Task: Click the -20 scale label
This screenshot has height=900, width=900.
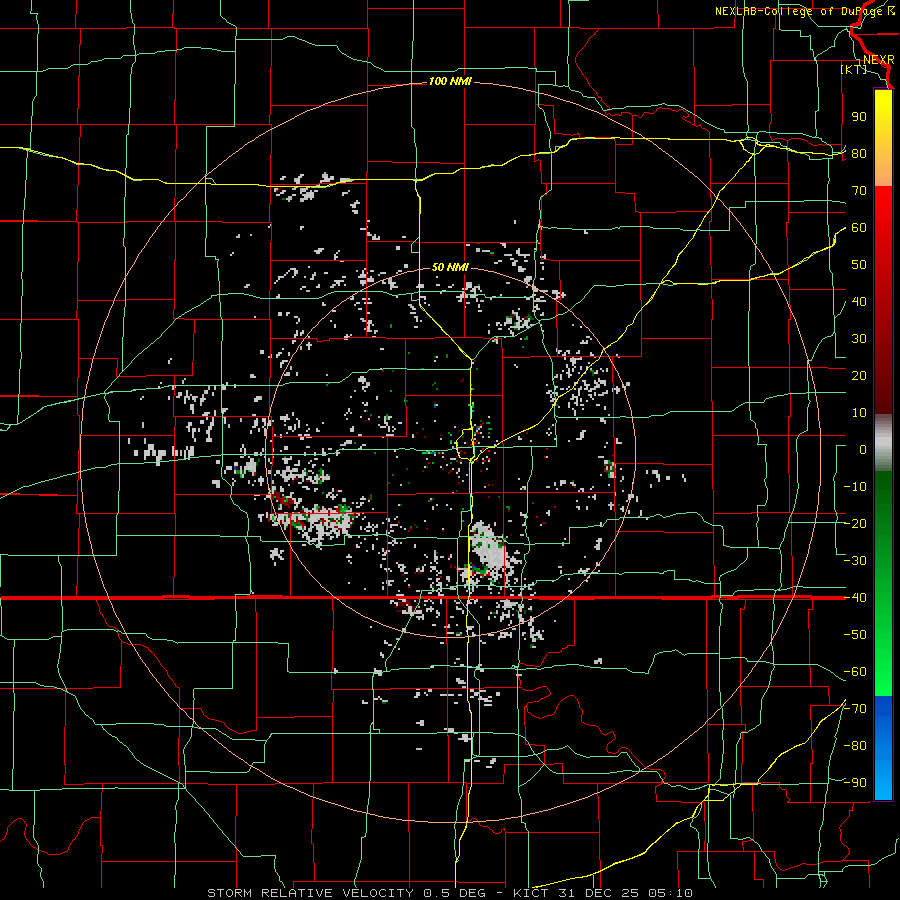Action: pos(855,524)
